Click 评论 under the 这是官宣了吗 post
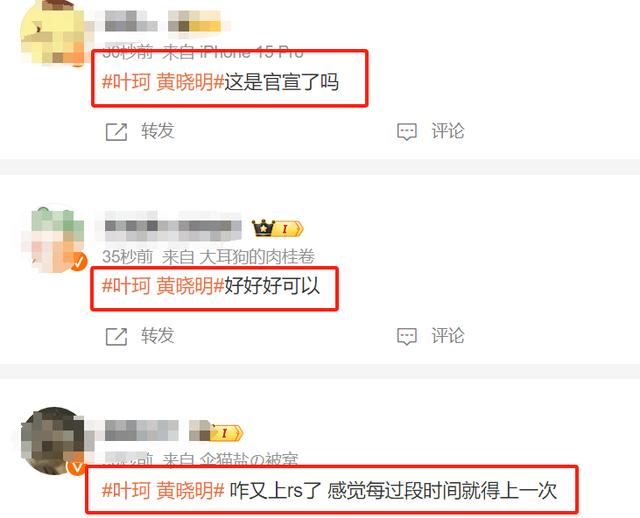640x518 pixels. coord(448,131)
